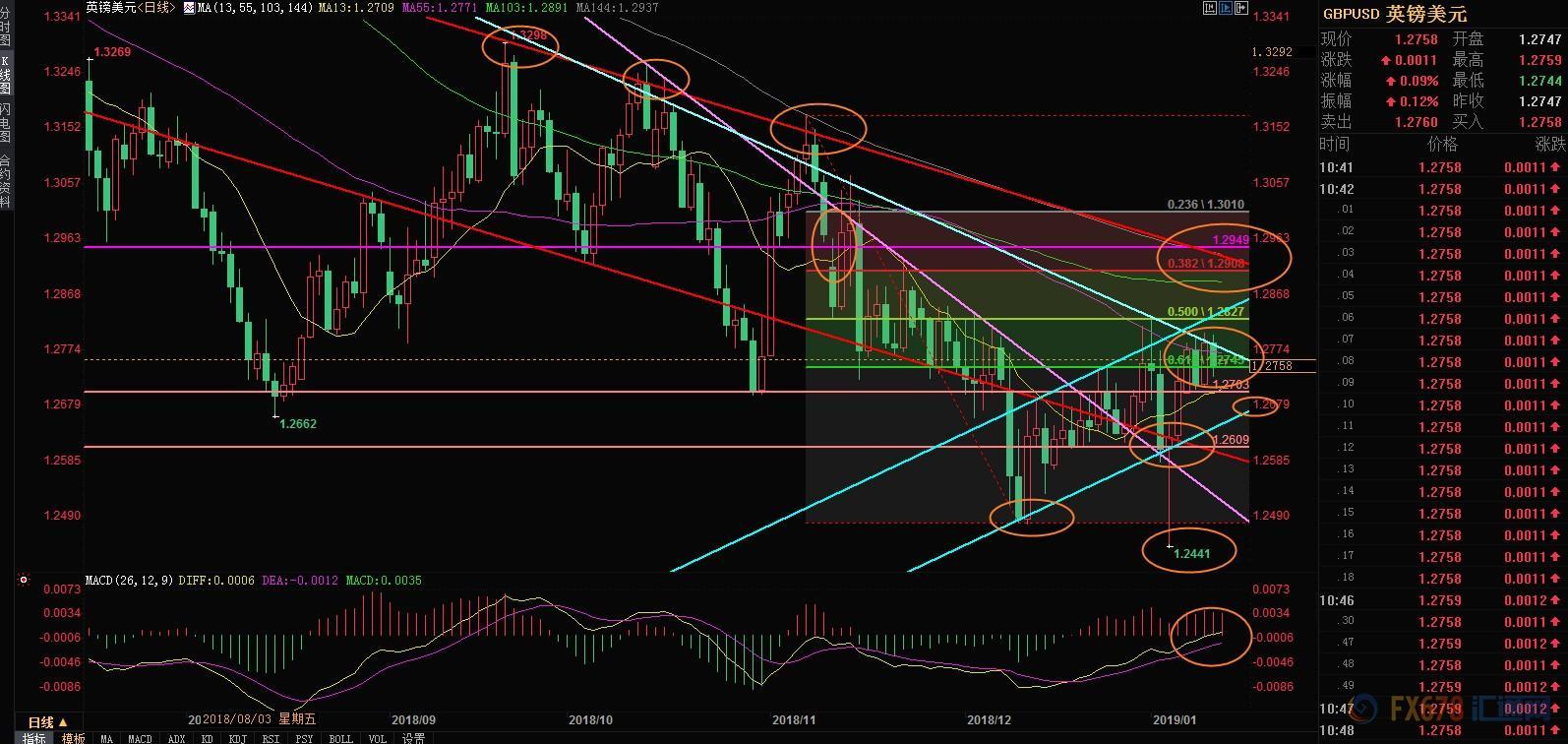
Task: Click the 开盘 value 1.2747
Action: [1540, 39]
